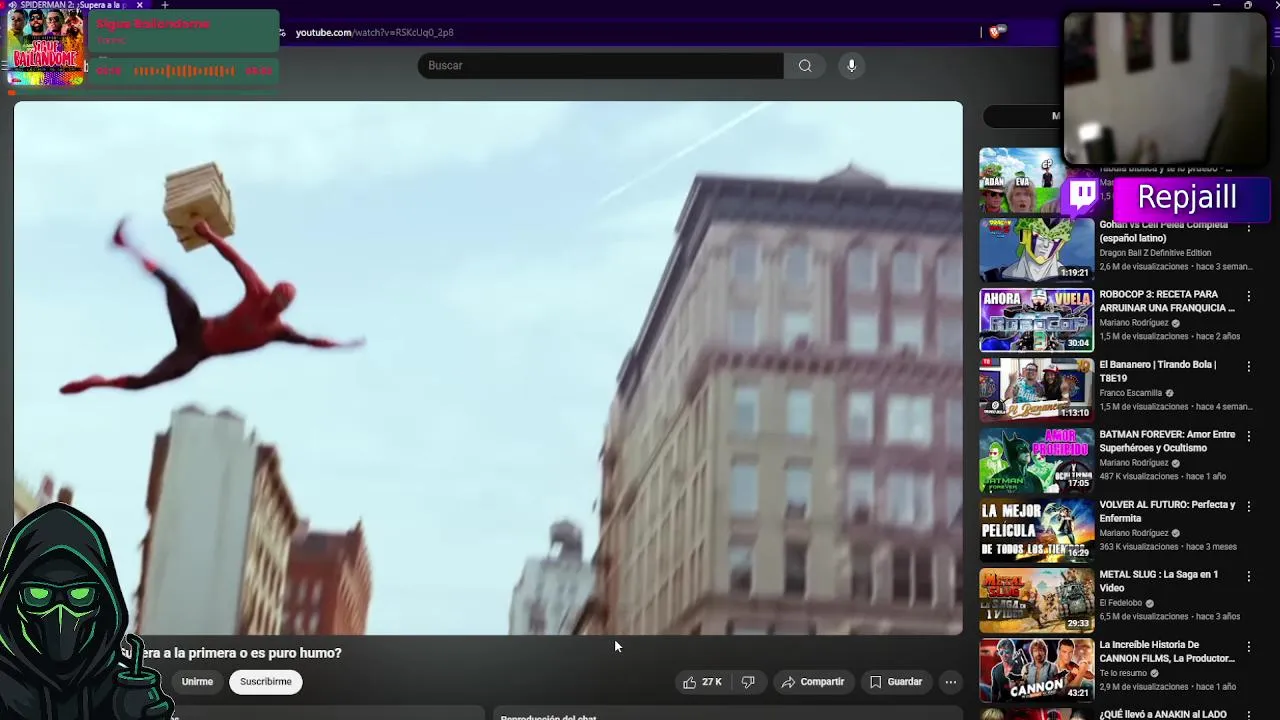
Task: Open options menu for El Bananero video
Action: pyautogui.click(x=1249, y=367)
